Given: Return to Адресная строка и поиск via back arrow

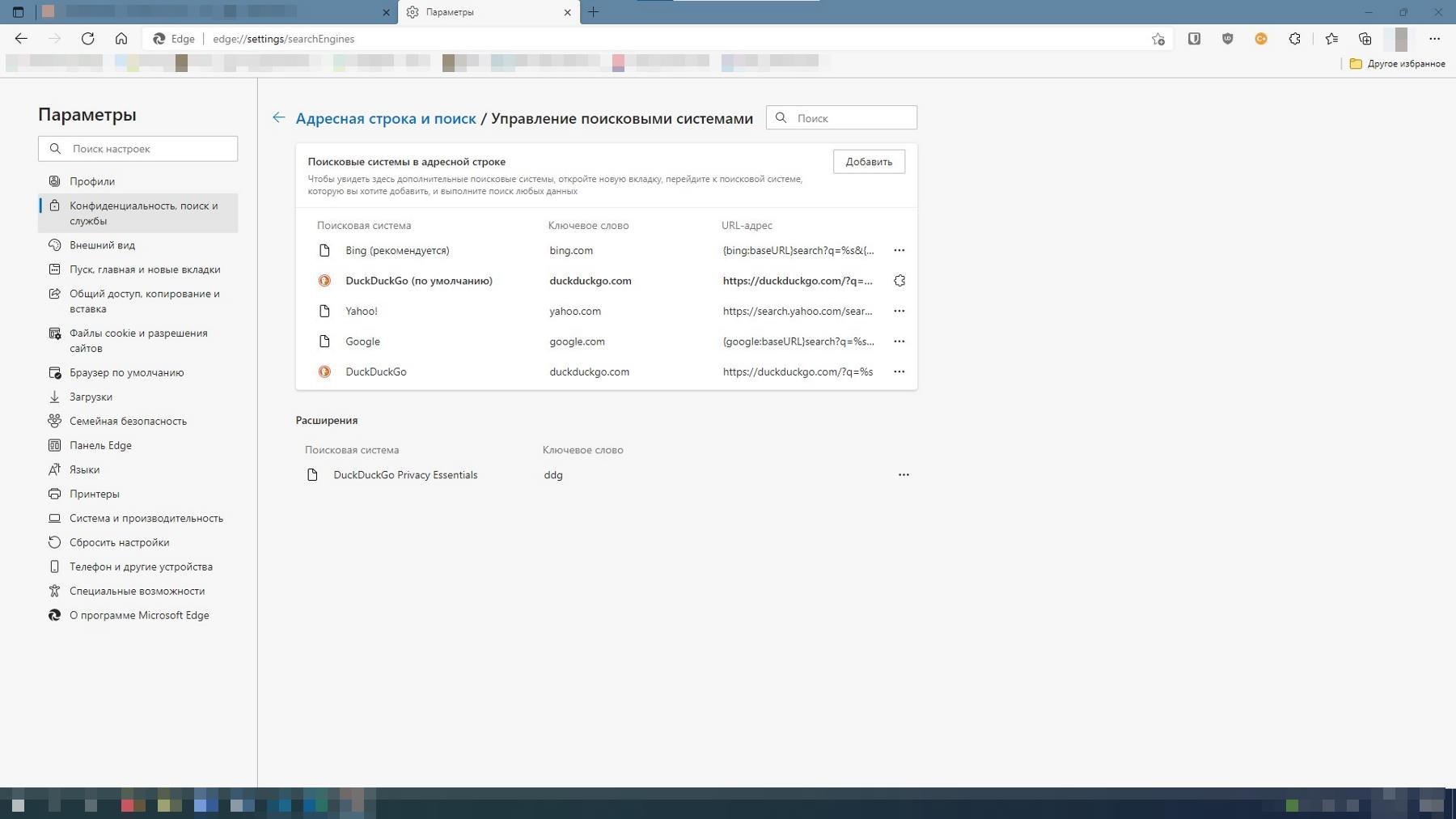Looking at the screenshot, I should [278, 118].
